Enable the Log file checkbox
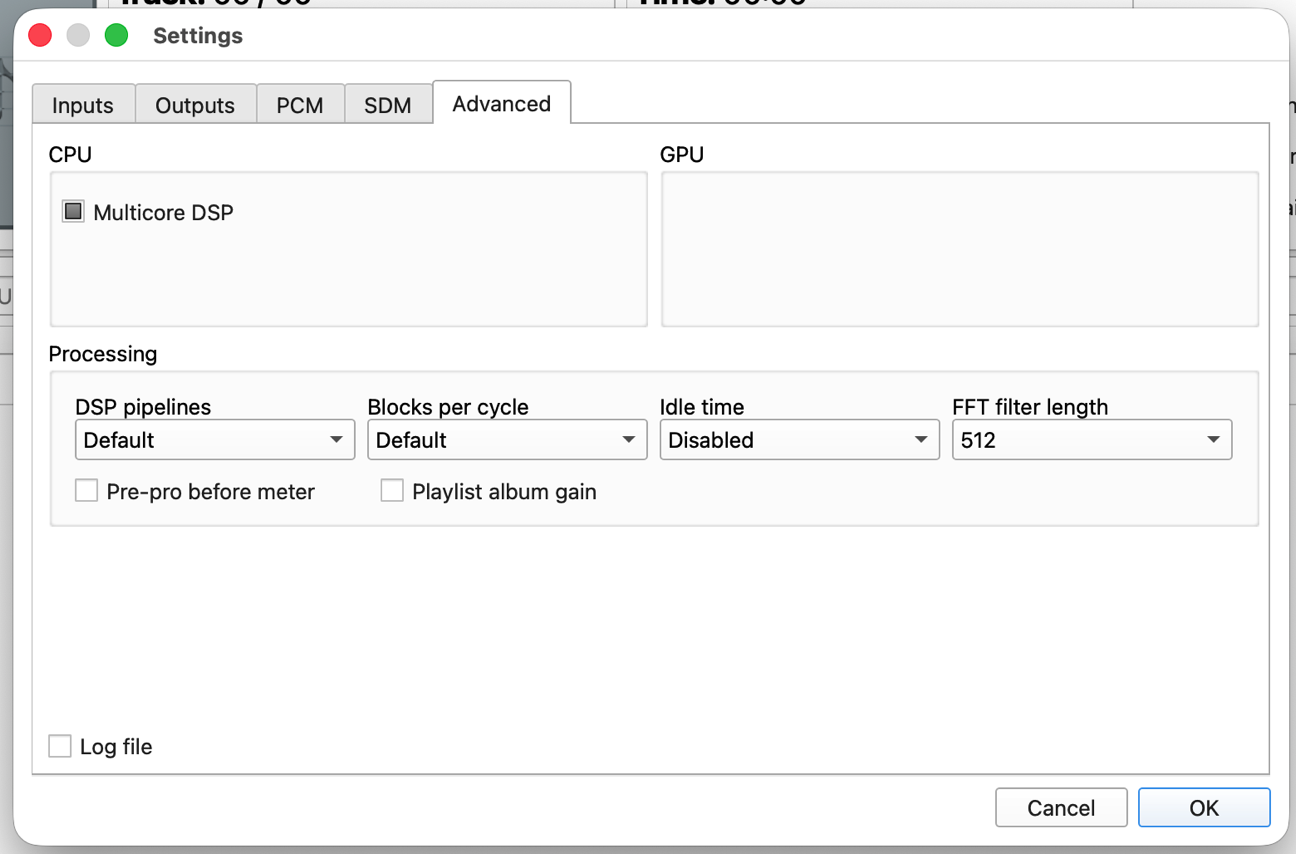 coord(60,746)
